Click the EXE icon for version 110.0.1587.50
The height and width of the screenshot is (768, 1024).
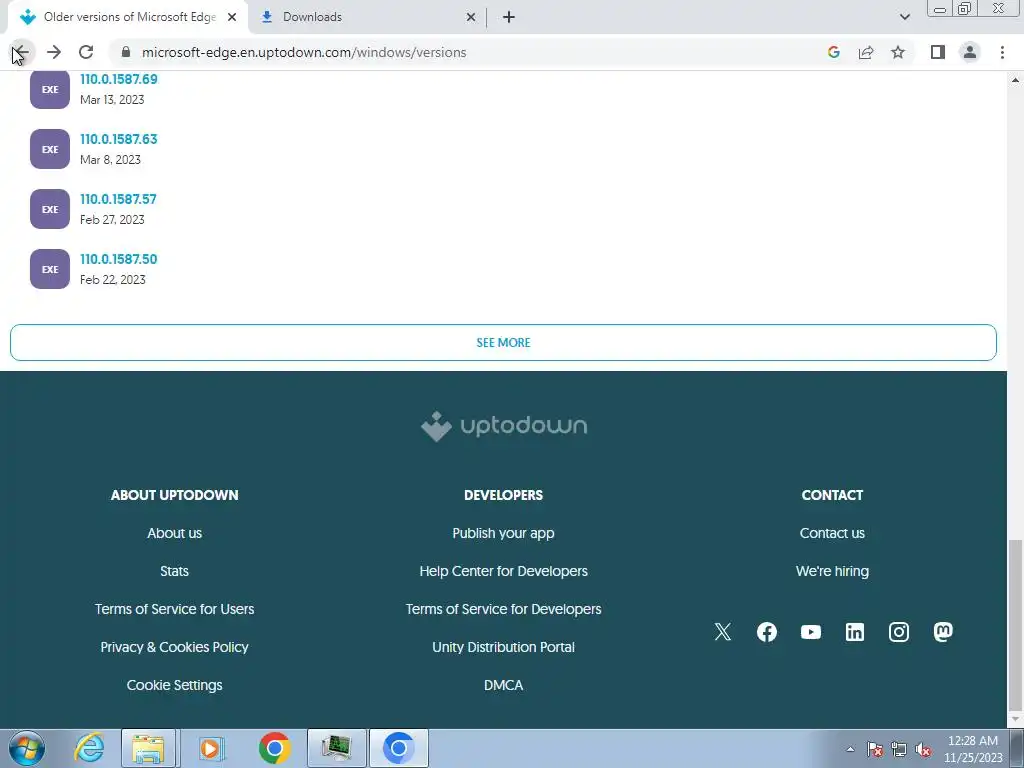50,269
